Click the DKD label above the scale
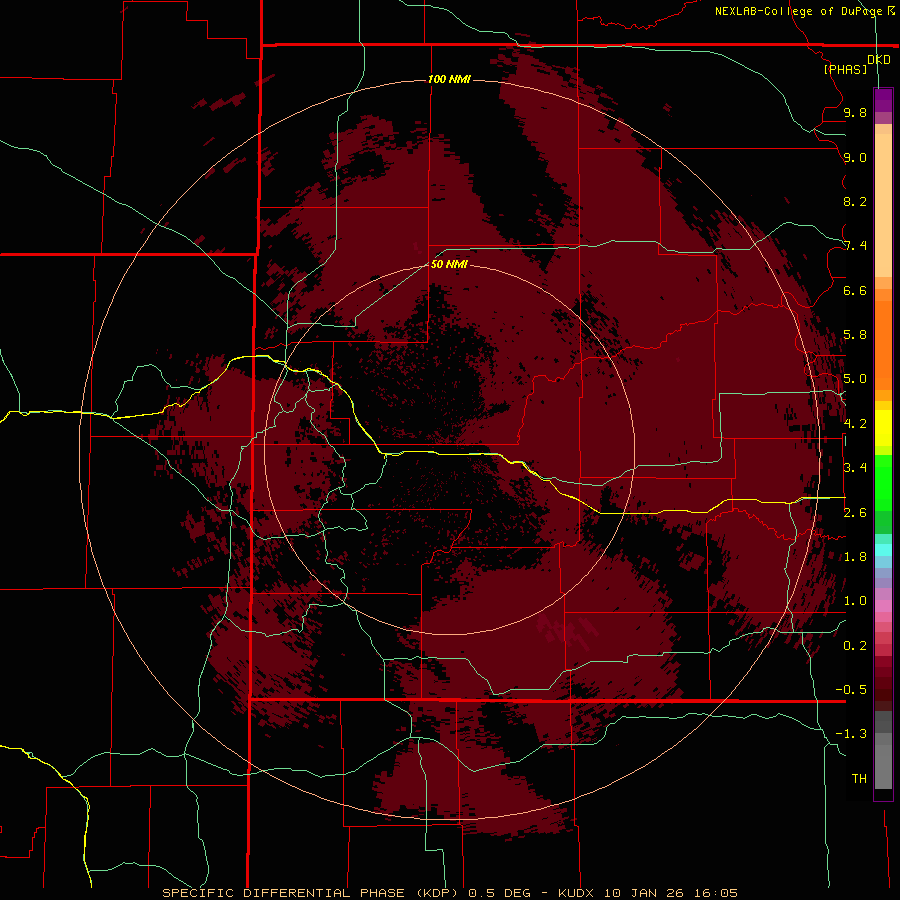The height and width of the screenshot is (900, 900). 878,60
